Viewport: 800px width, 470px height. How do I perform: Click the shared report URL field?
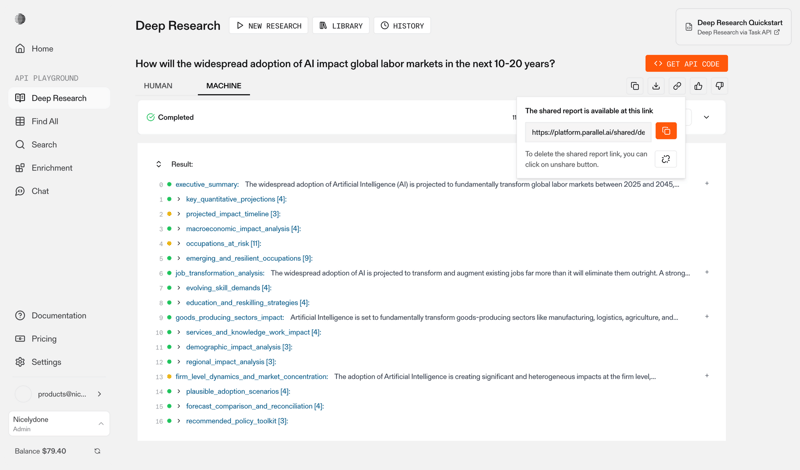tap(588, 132)
